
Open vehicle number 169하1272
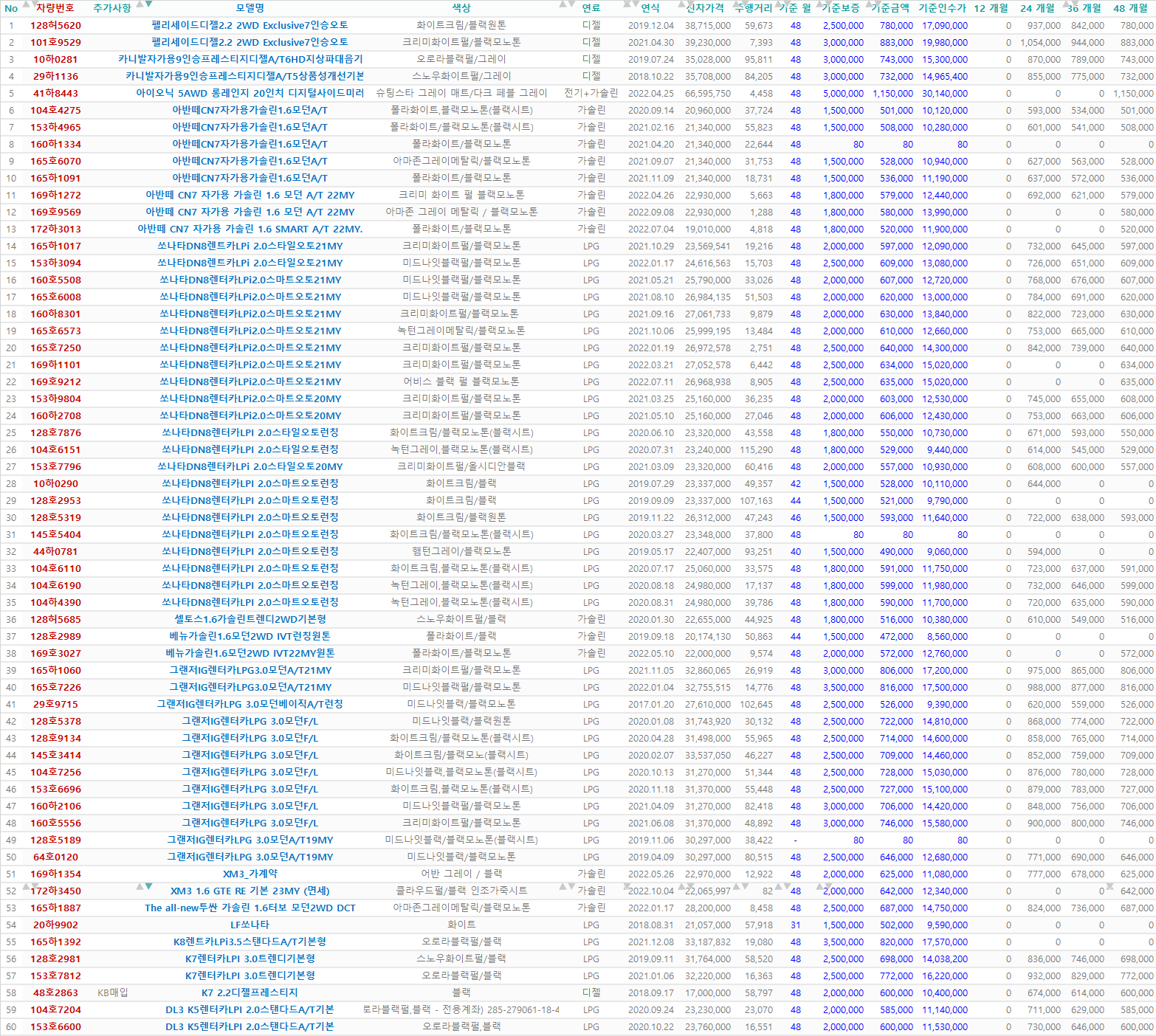pos(55,195)
